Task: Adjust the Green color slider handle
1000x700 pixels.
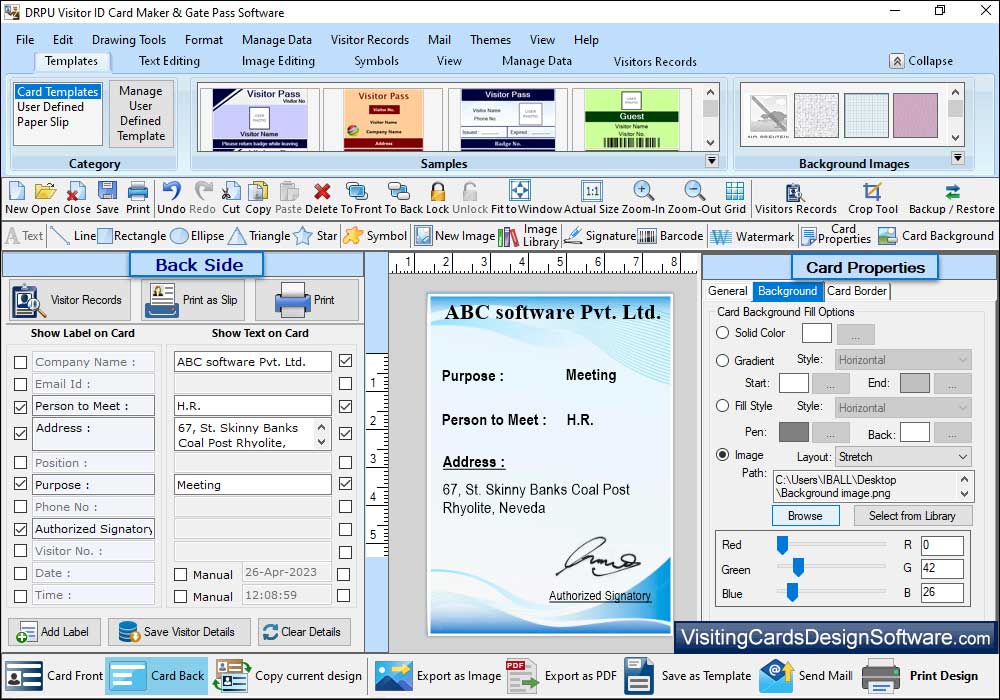Action: (x=797, y=567)
